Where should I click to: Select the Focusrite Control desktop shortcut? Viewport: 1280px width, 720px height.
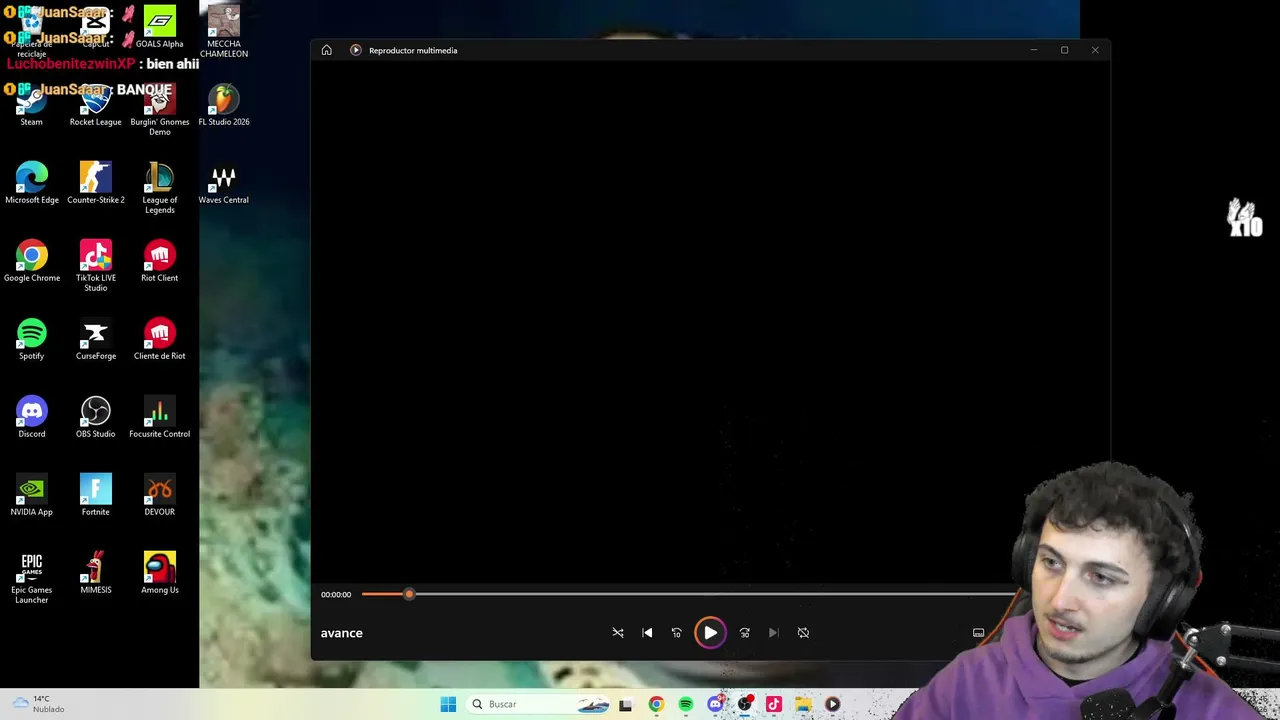click(160, 417)
